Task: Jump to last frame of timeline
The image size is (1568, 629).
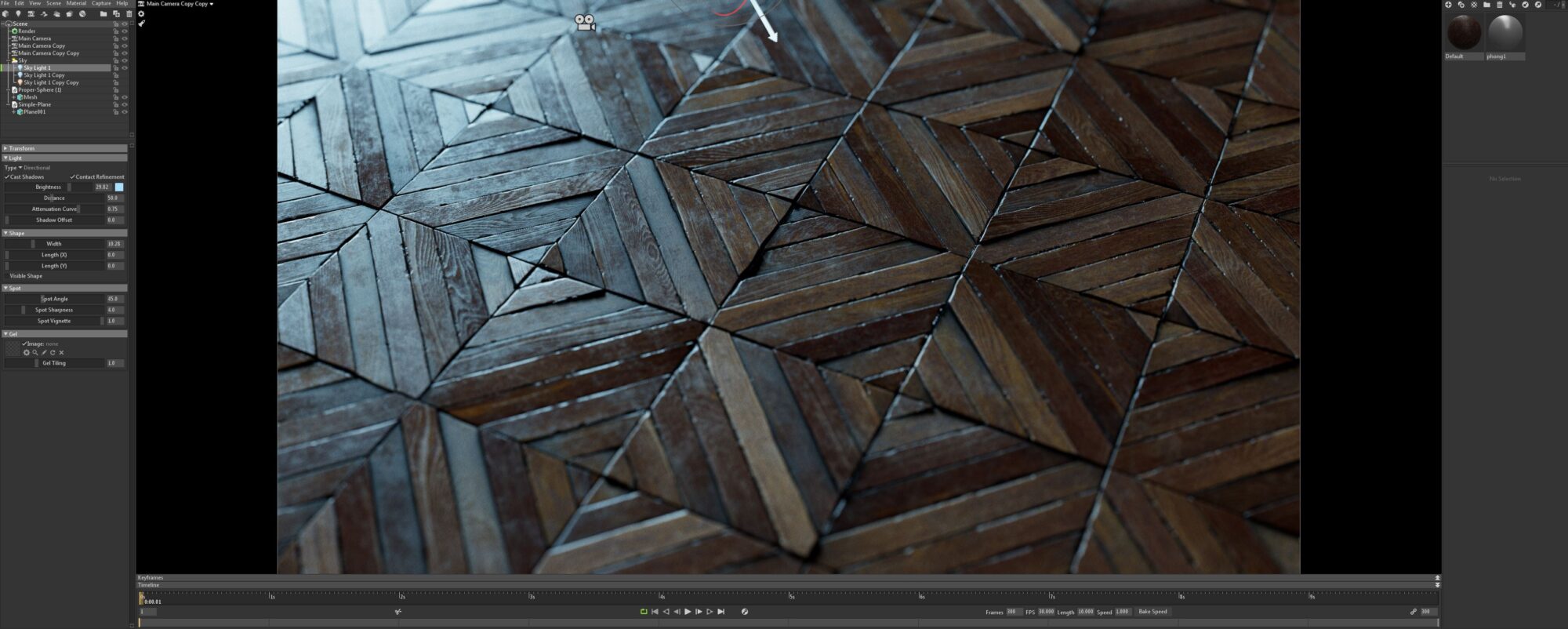Action: coord(720,612)
